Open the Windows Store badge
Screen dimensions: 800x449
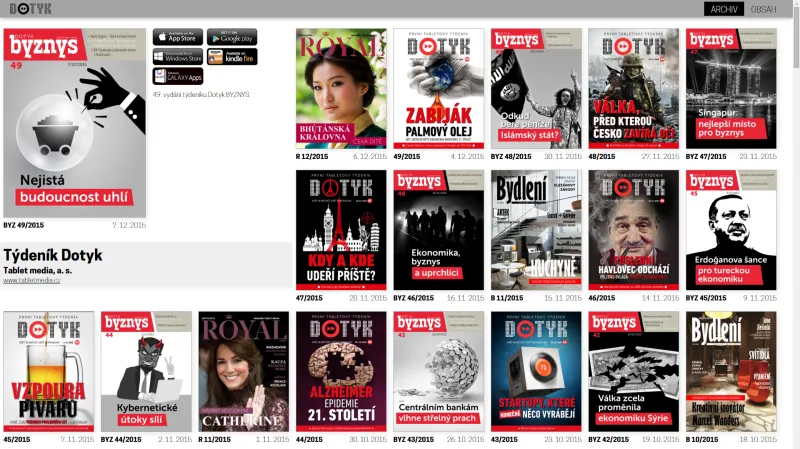click(x=177, y=56)
